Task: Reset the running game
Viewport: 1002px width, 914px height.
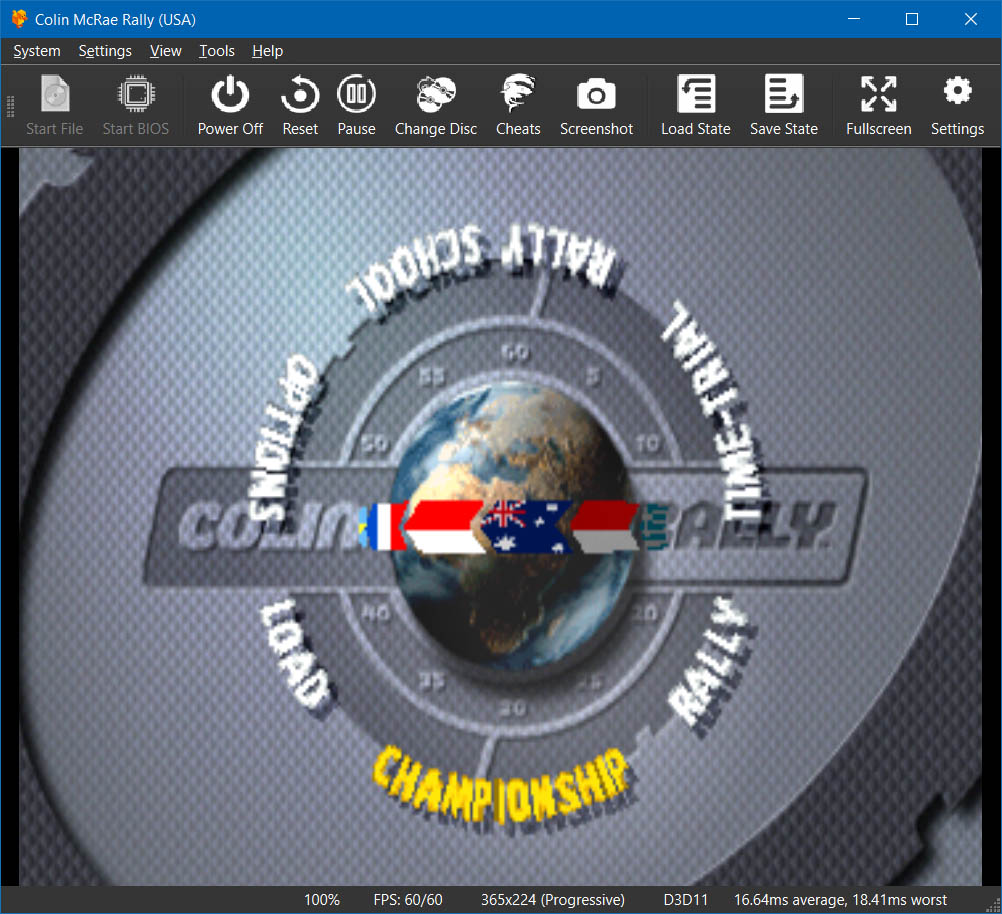Action: tap(300, 105)
